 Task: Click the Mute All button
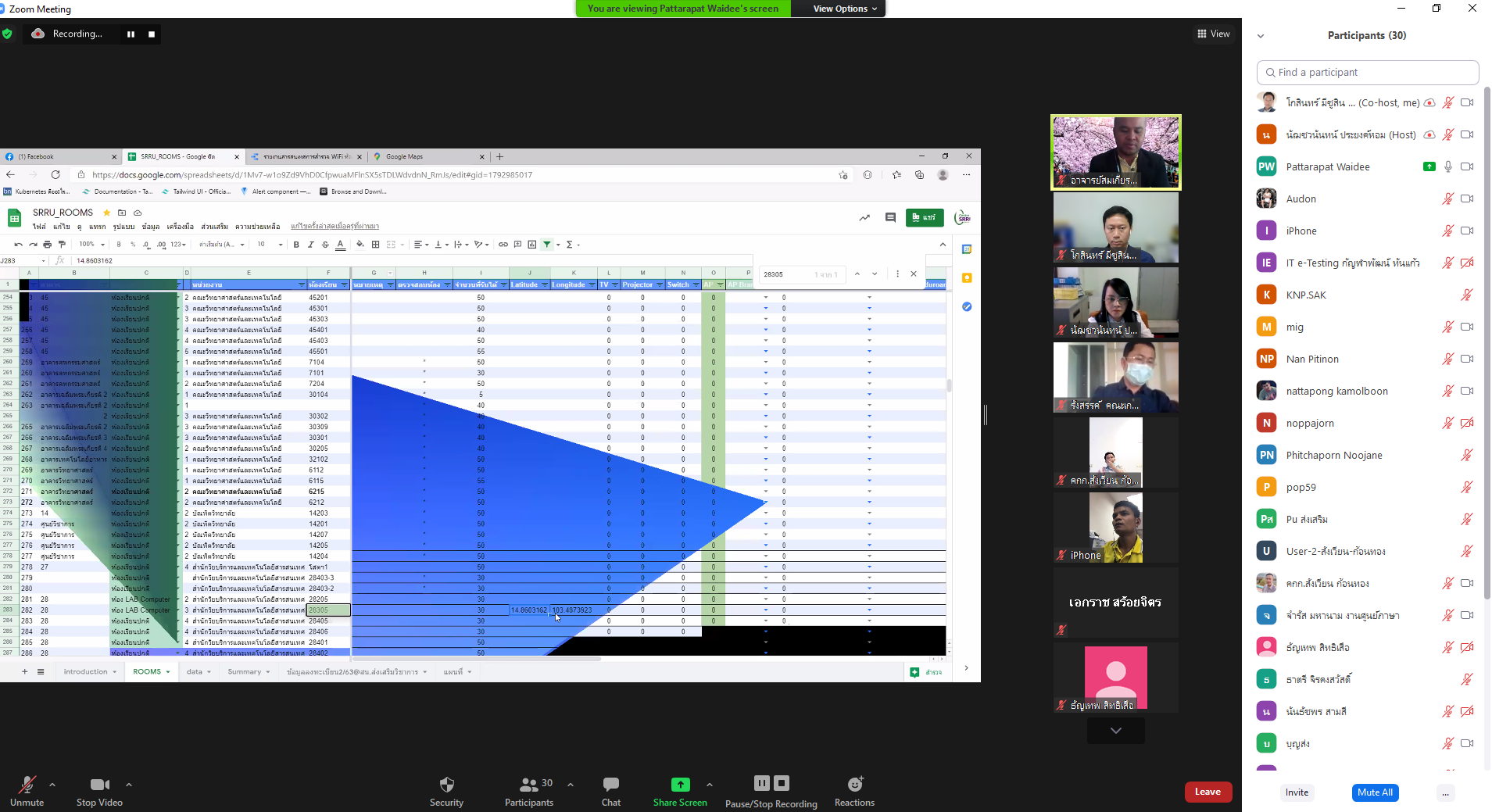pos(1375,792)
